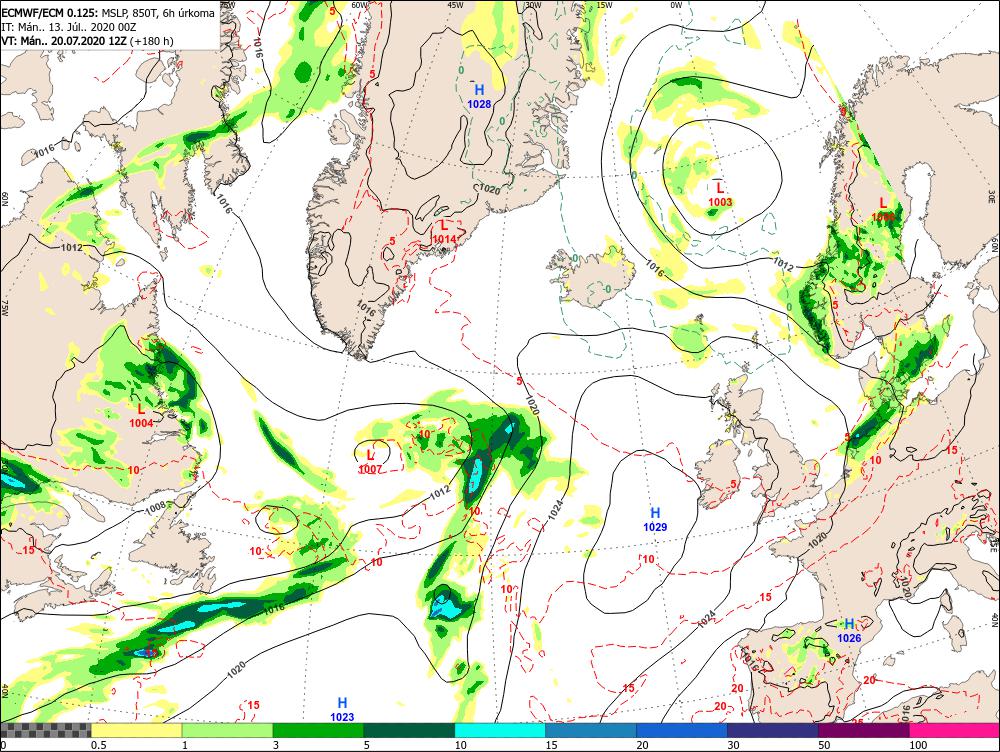Image resolution: width=1000 pixels, height=752 pixels.
Task: Click the '60W' longitude label at the top
Action: click(360, 4)
